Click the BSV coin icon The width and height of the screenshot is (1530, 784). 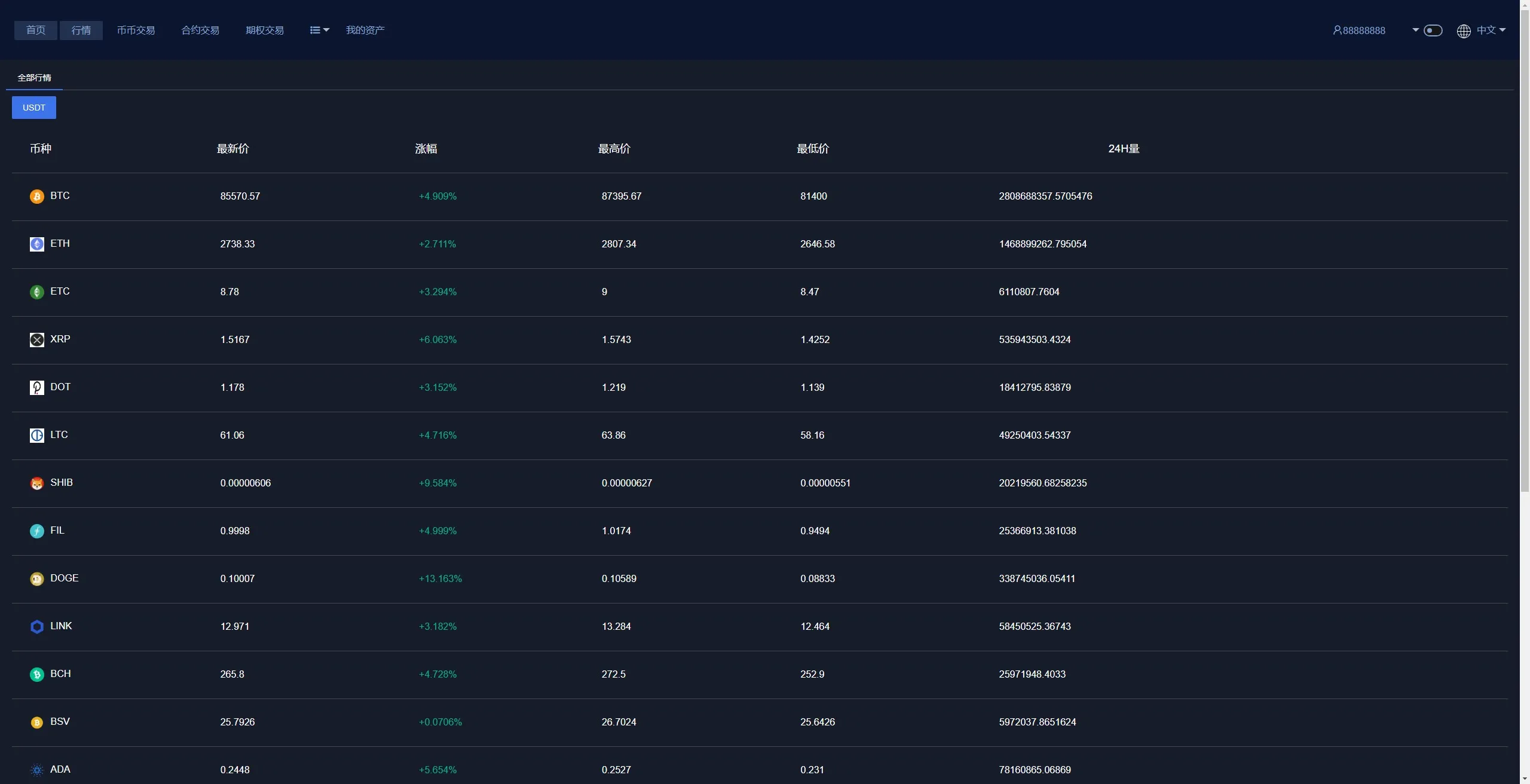pos(37,722)
